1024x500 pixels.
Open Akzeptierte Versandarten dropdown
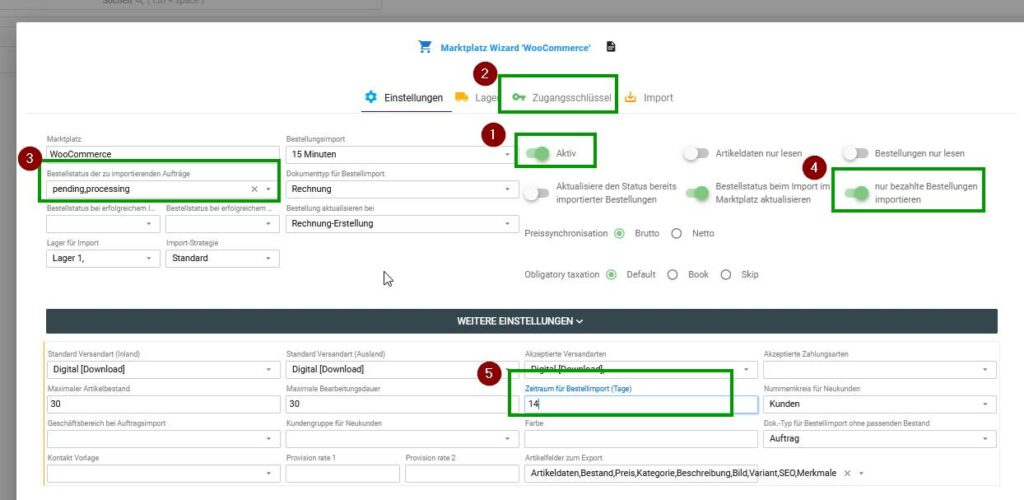click(x=641, y=369)
